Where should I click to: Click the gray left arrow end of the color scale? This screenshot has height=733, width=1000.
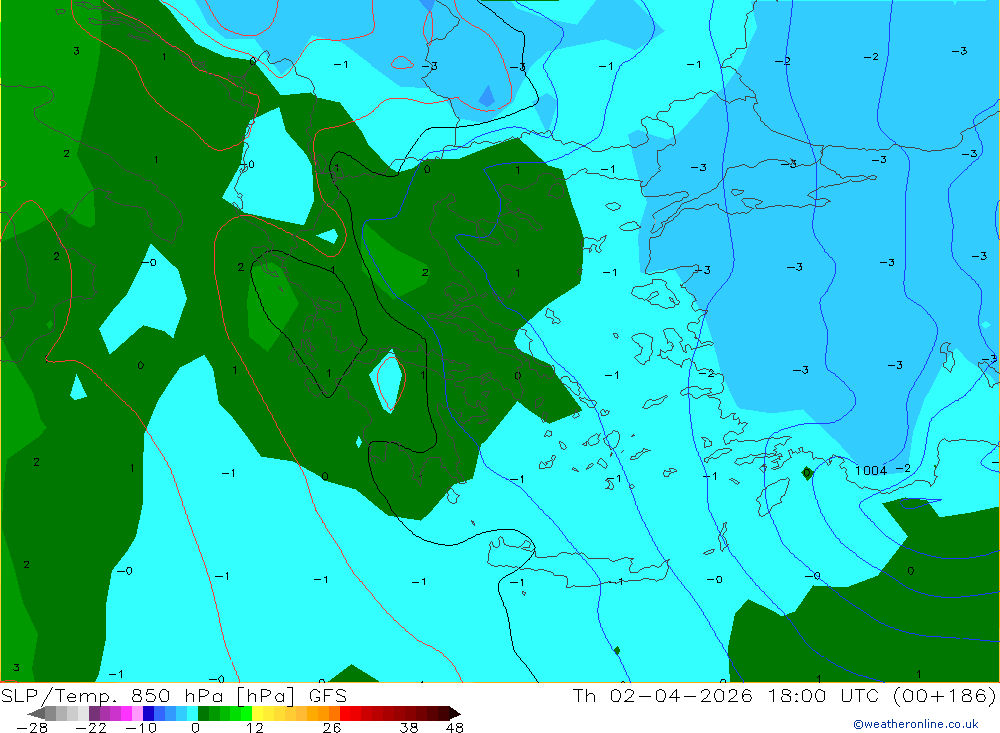pos(36,713)
